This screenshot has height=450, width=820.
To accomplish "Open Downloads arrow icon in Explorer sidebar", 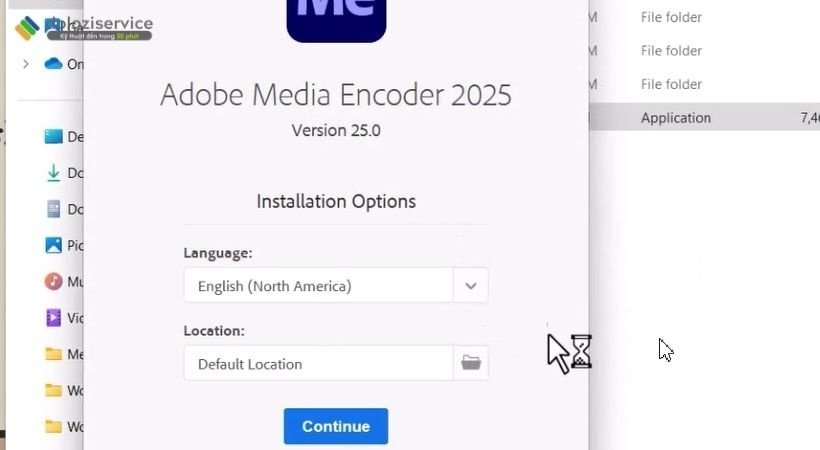I will point(53,173).
